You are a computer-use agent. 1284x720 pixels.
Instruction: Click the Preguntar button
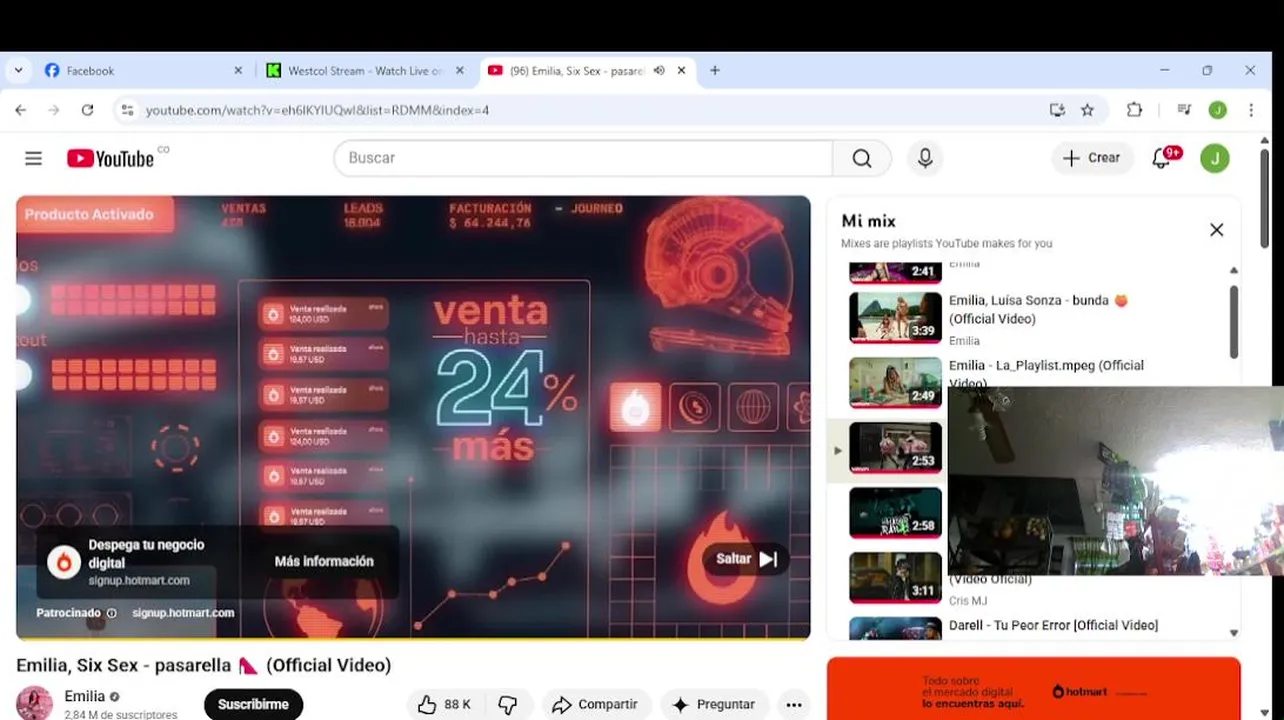(715, 704)
